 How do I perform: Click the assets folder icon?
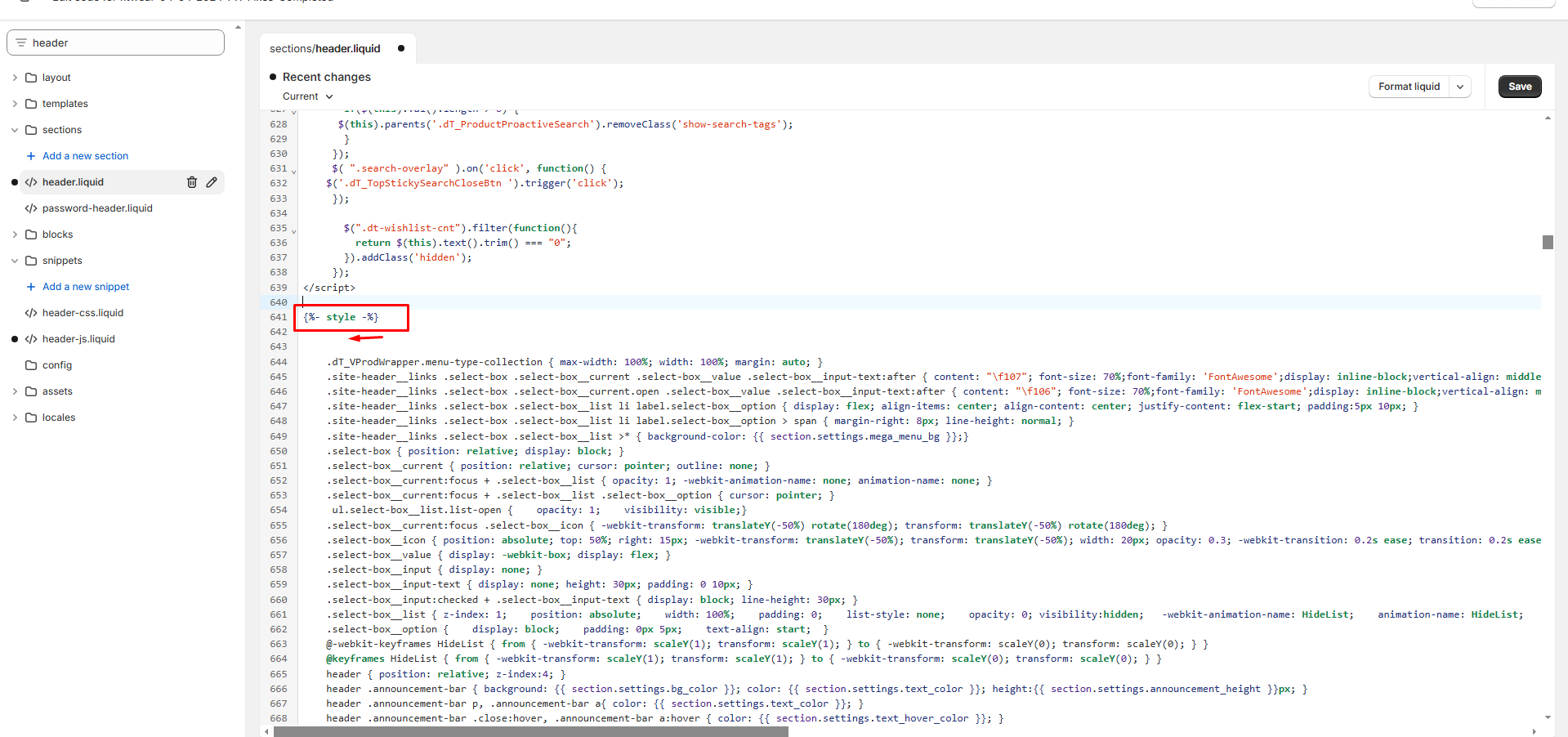[31, 391]
